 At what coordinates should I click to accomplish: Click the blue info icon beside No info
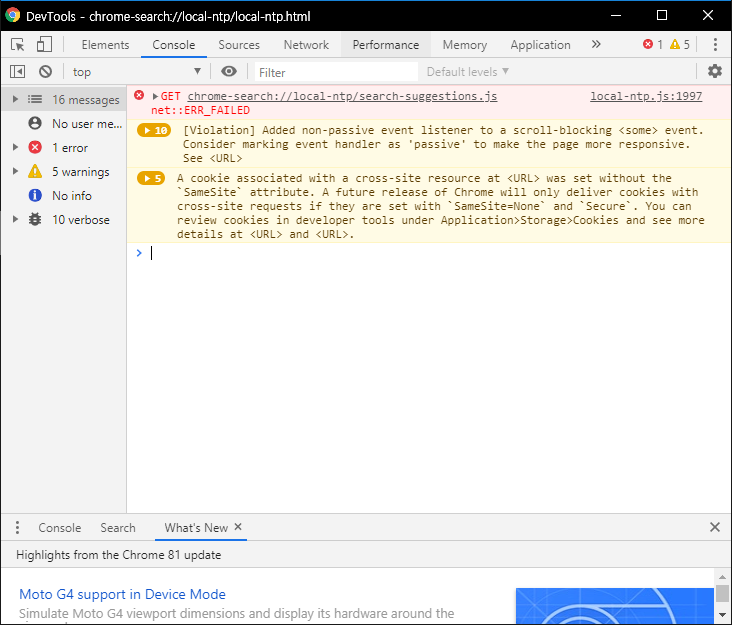tap(35, 195)
